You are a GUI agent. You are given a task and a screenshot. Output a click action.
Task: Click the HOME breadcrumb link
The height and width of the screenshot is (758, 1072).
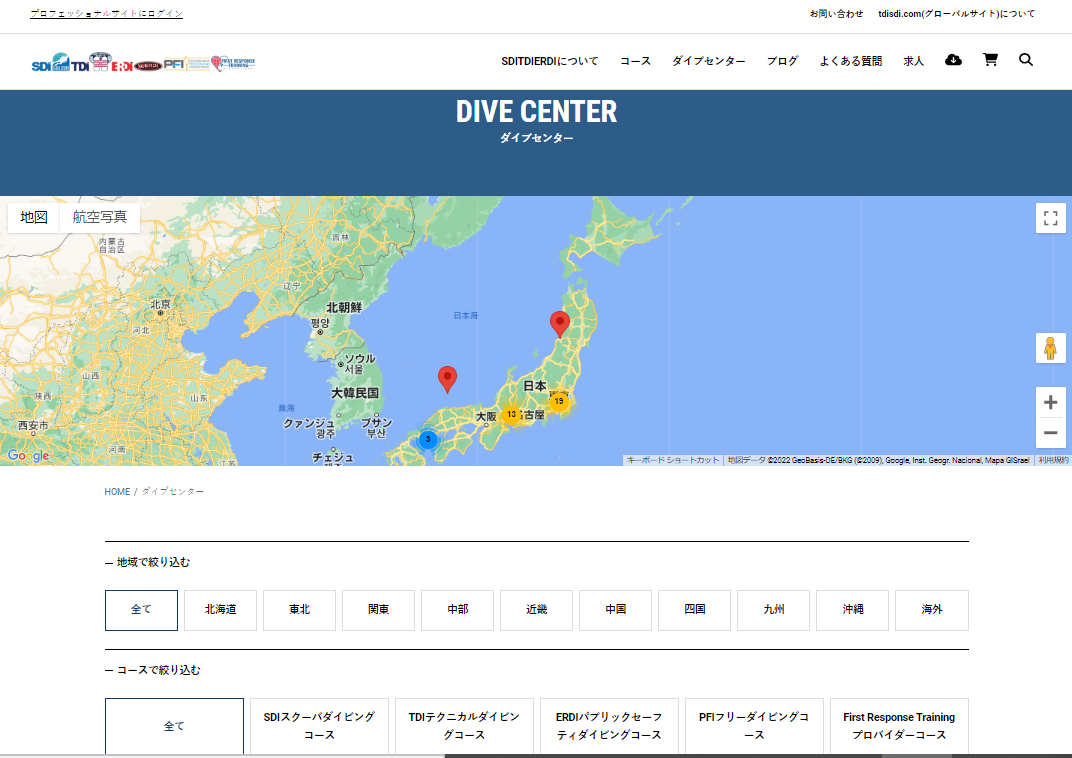[117, 492]
